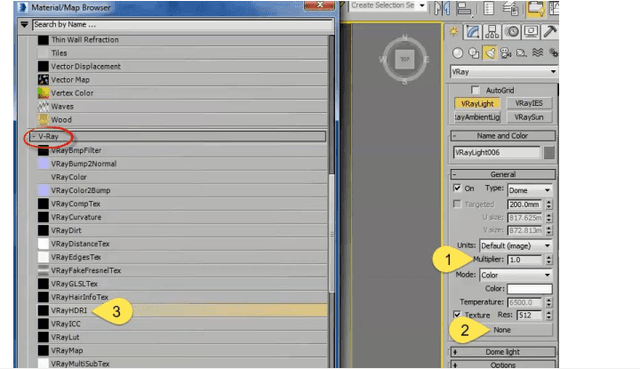The width and height of the screenshot is (640, 369).
Task: Click the Wood map icon
Action: [43, 120]
